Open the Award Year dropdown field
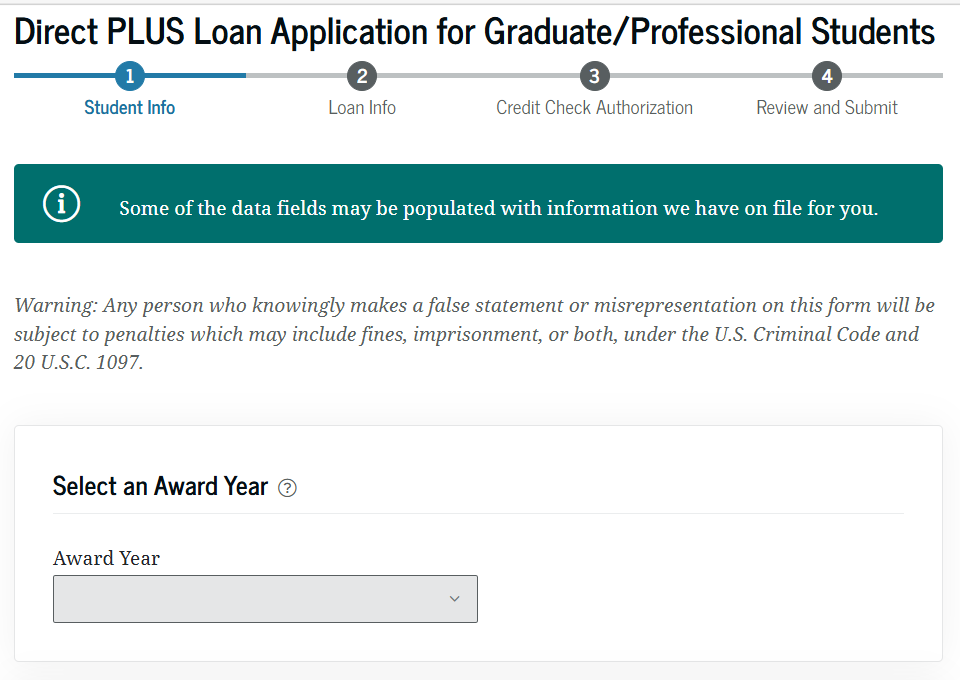The height and width of the screenshot is (680, 960). click(250, 599)
